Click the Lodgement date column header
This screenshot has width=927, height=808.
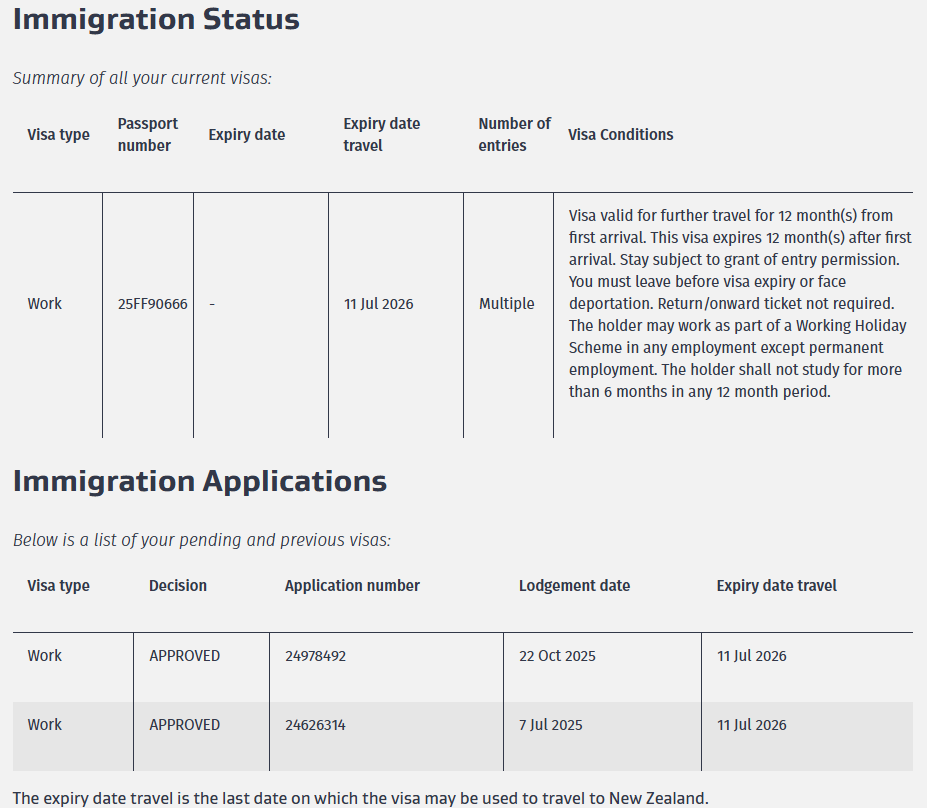pyautogui.click(x=574, y=586)
